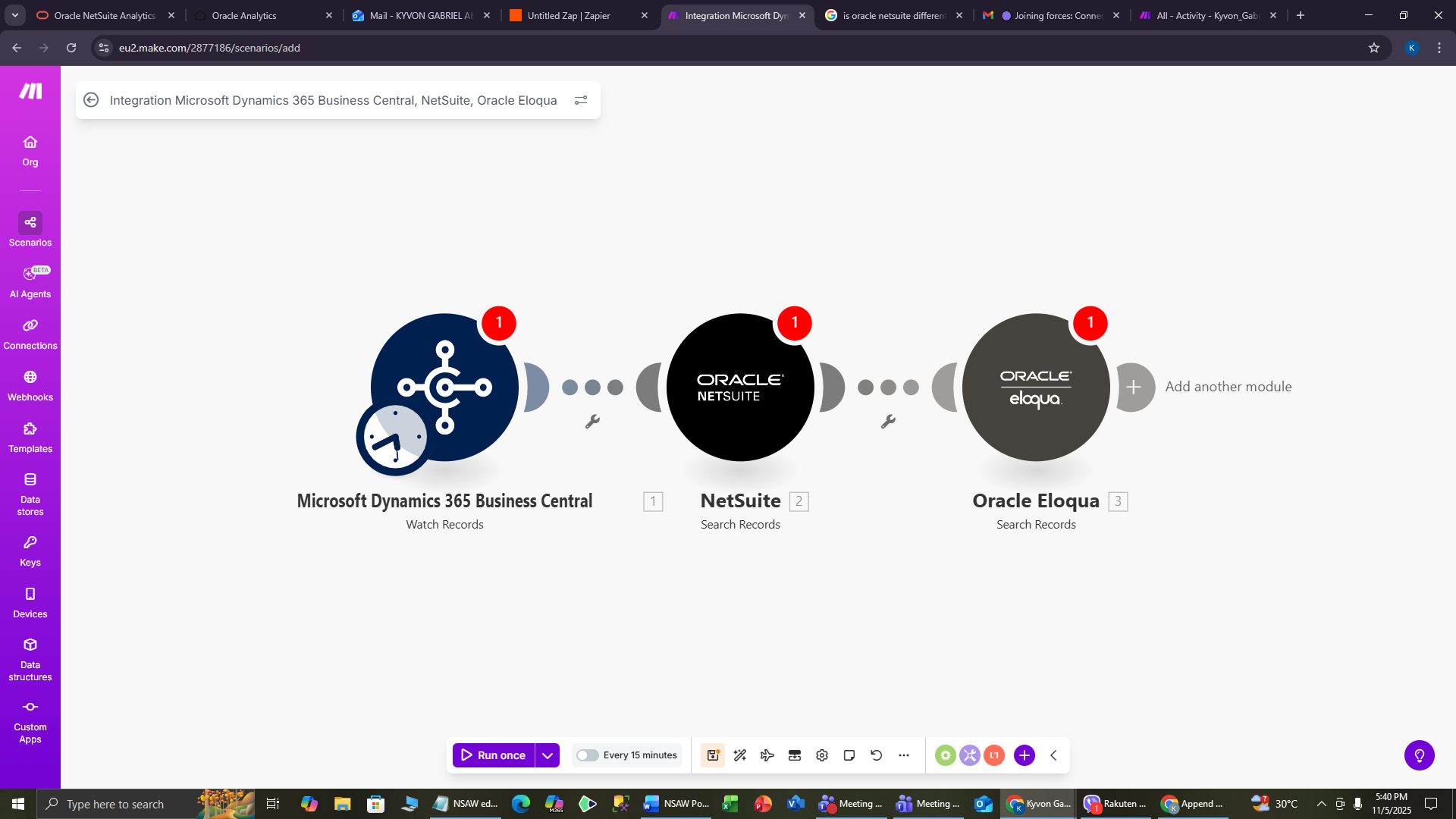Open scenario settings gear icon
This screenshot has height=819, width=1456.
822,755
